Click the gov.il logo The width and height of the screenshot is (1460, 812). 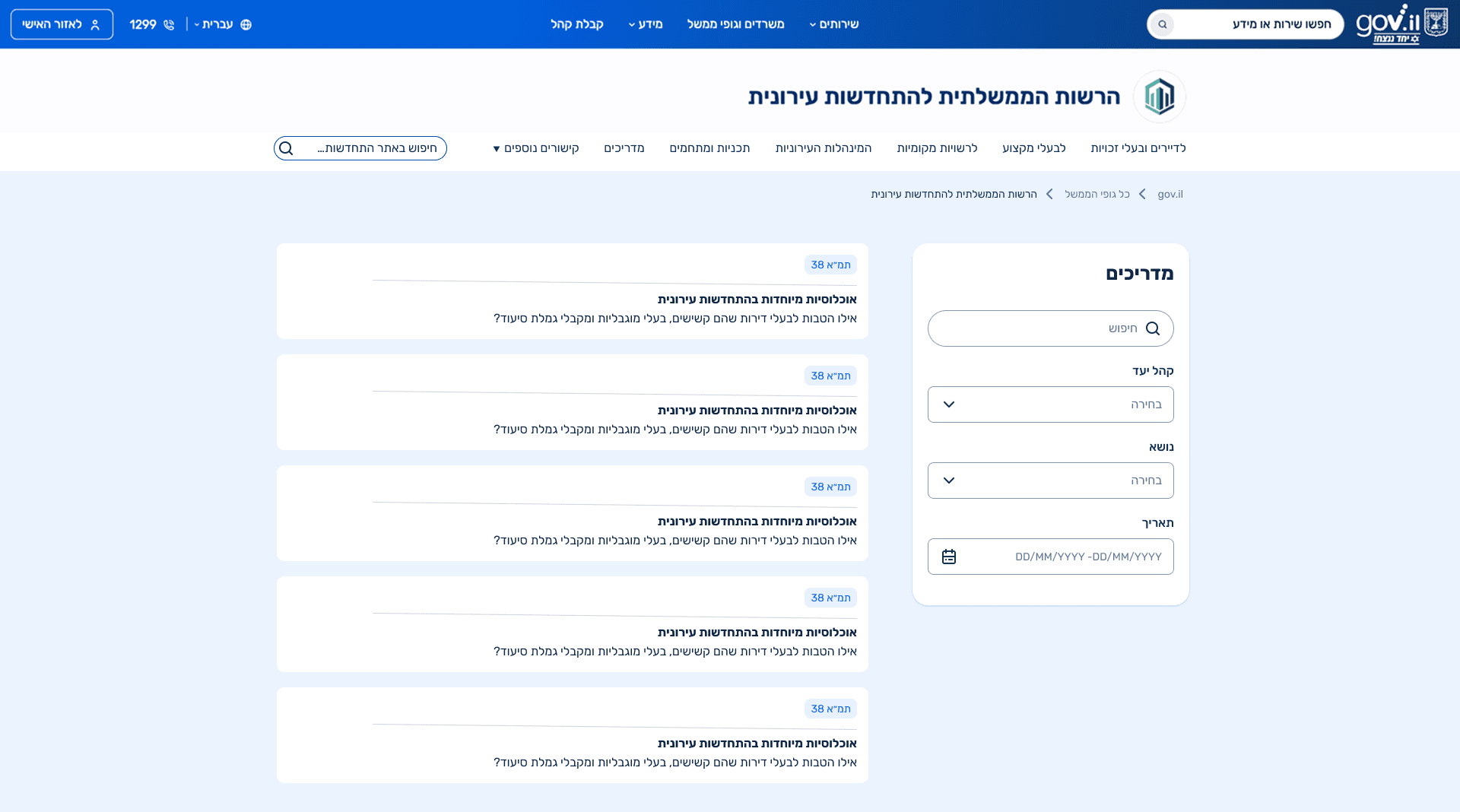pos(1401,24)
